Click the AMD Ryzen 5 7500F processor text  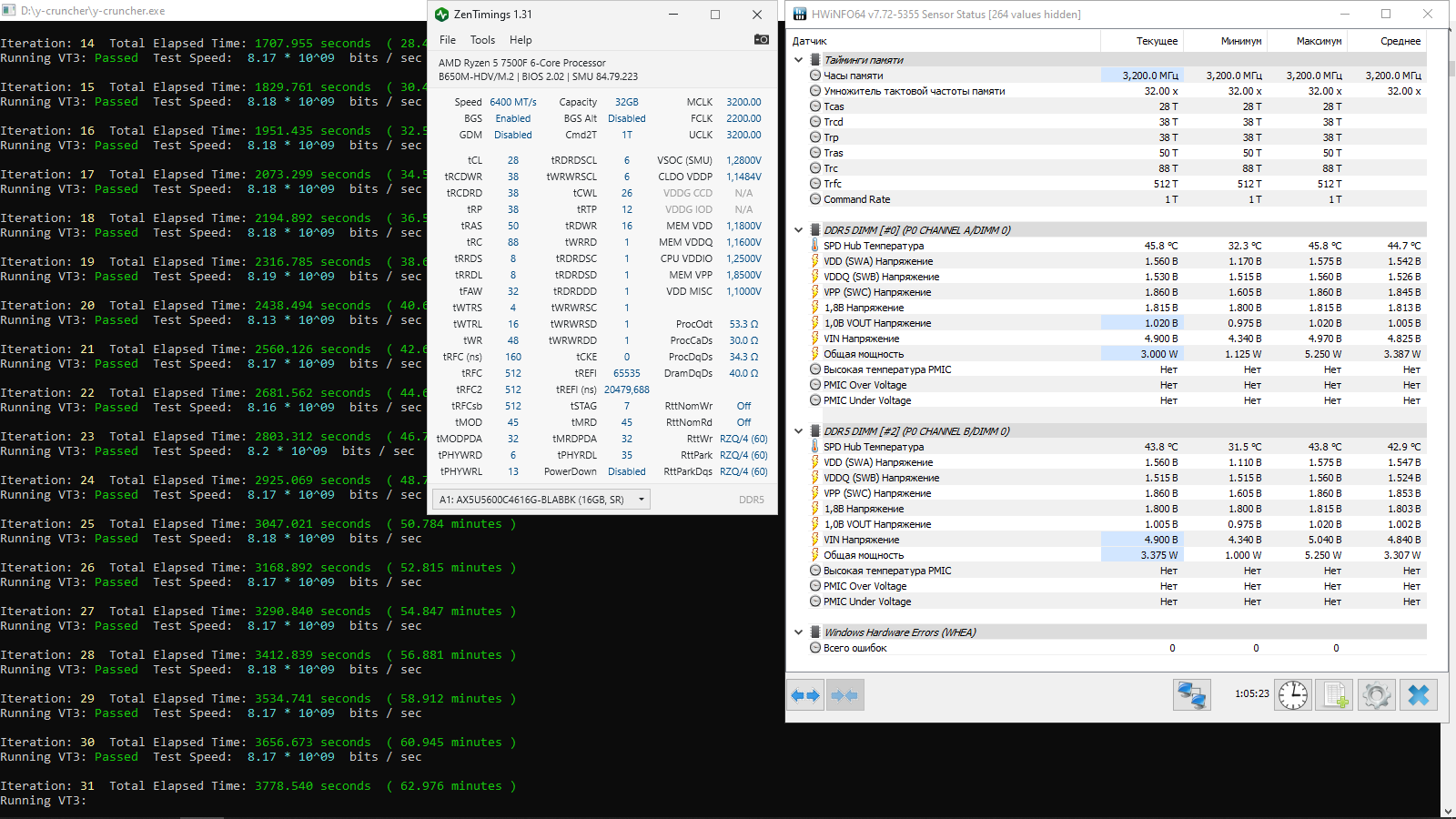coord(522,63)
